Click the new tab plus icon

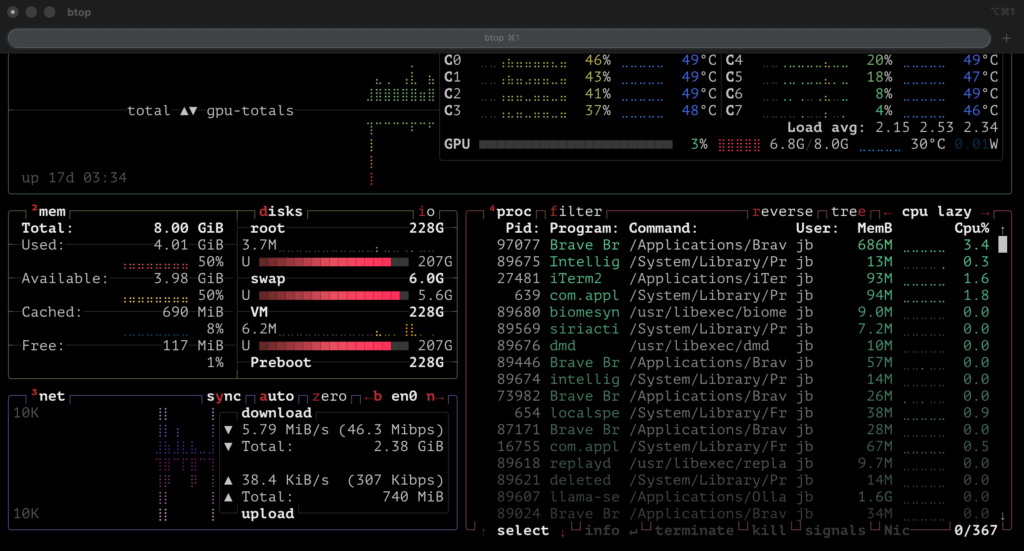click(1006, 38)
